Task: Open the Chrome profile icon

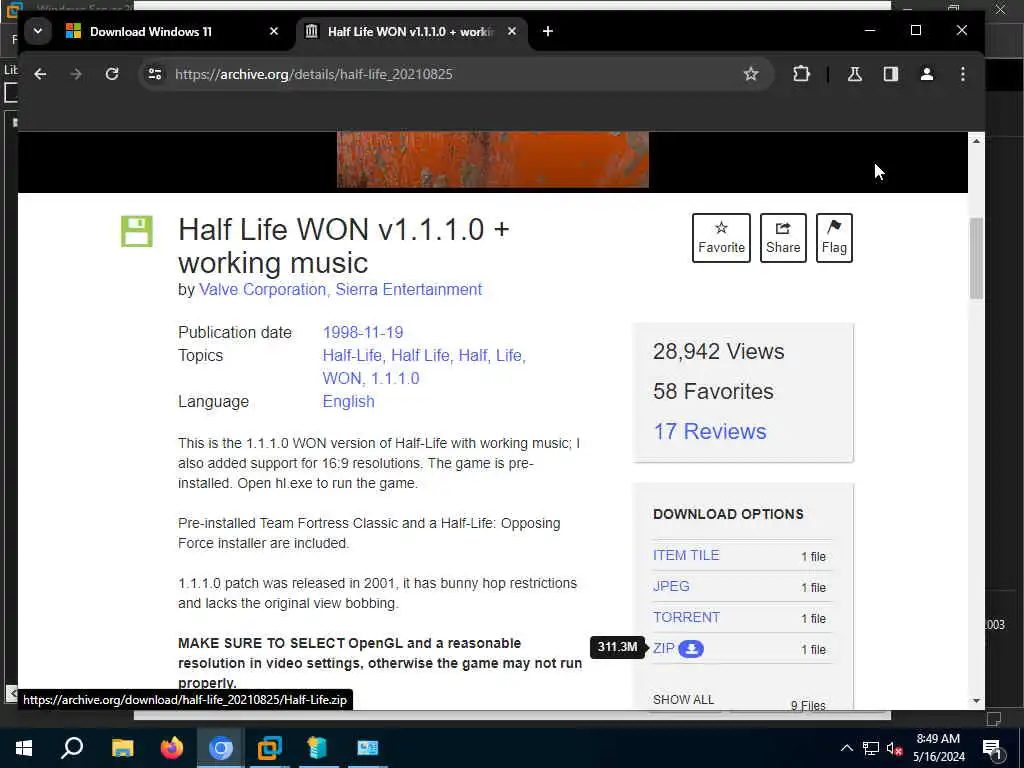Action: tap(927, 74)
